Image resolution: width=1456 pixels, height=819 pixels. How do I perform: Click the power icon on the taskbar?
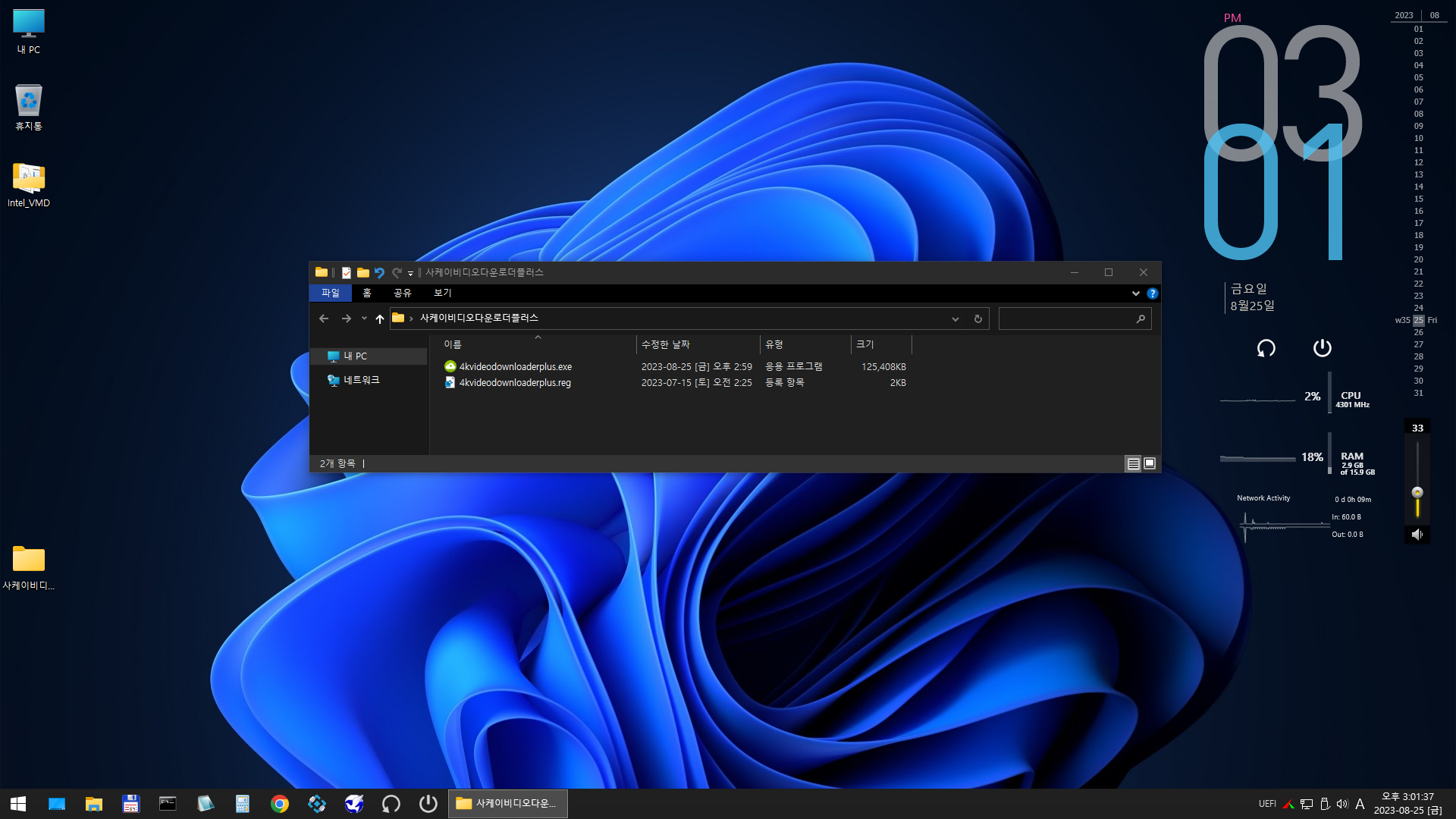click(428, 804)
